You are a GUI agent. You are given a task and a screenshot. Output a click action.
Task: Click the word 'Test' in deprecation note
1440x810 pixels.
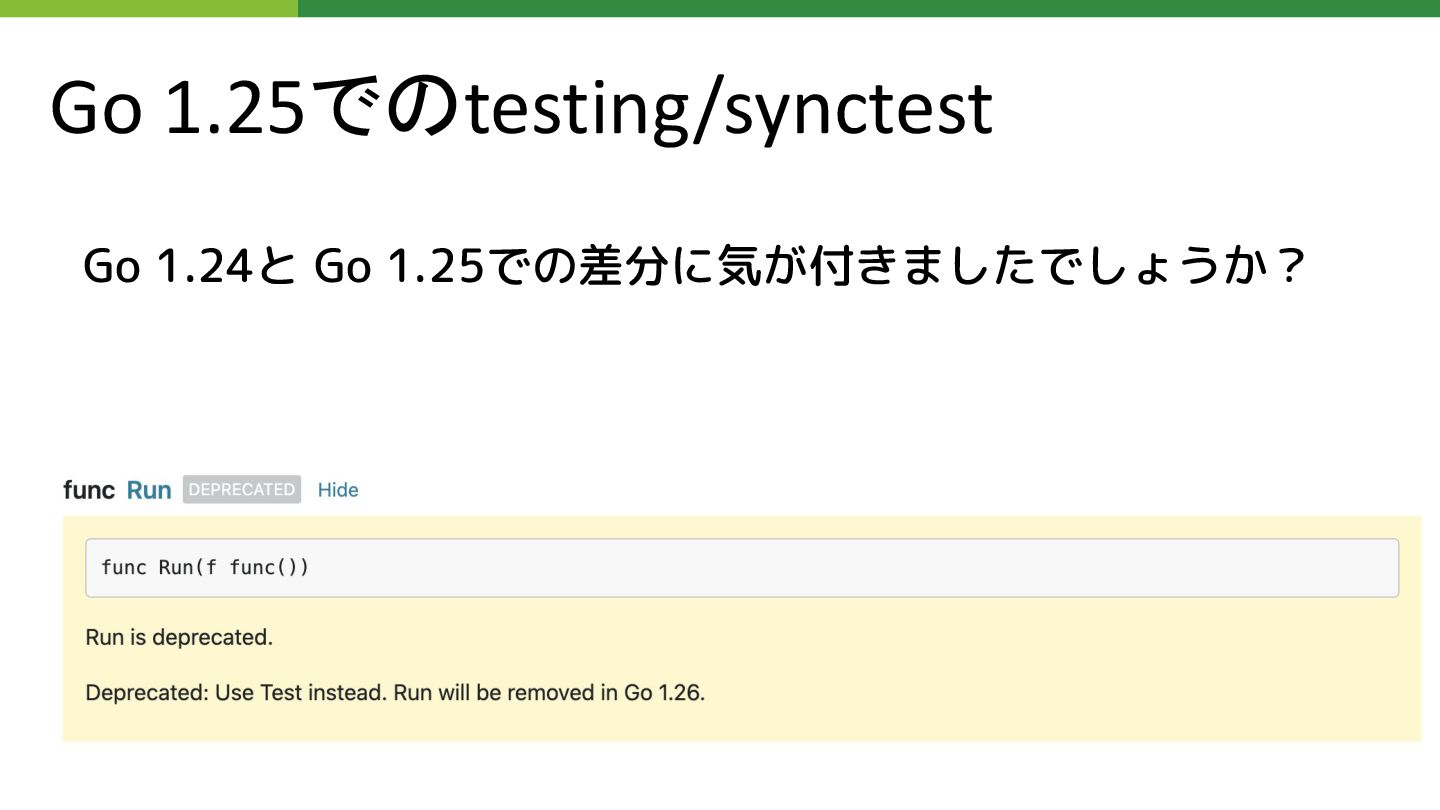281,692
